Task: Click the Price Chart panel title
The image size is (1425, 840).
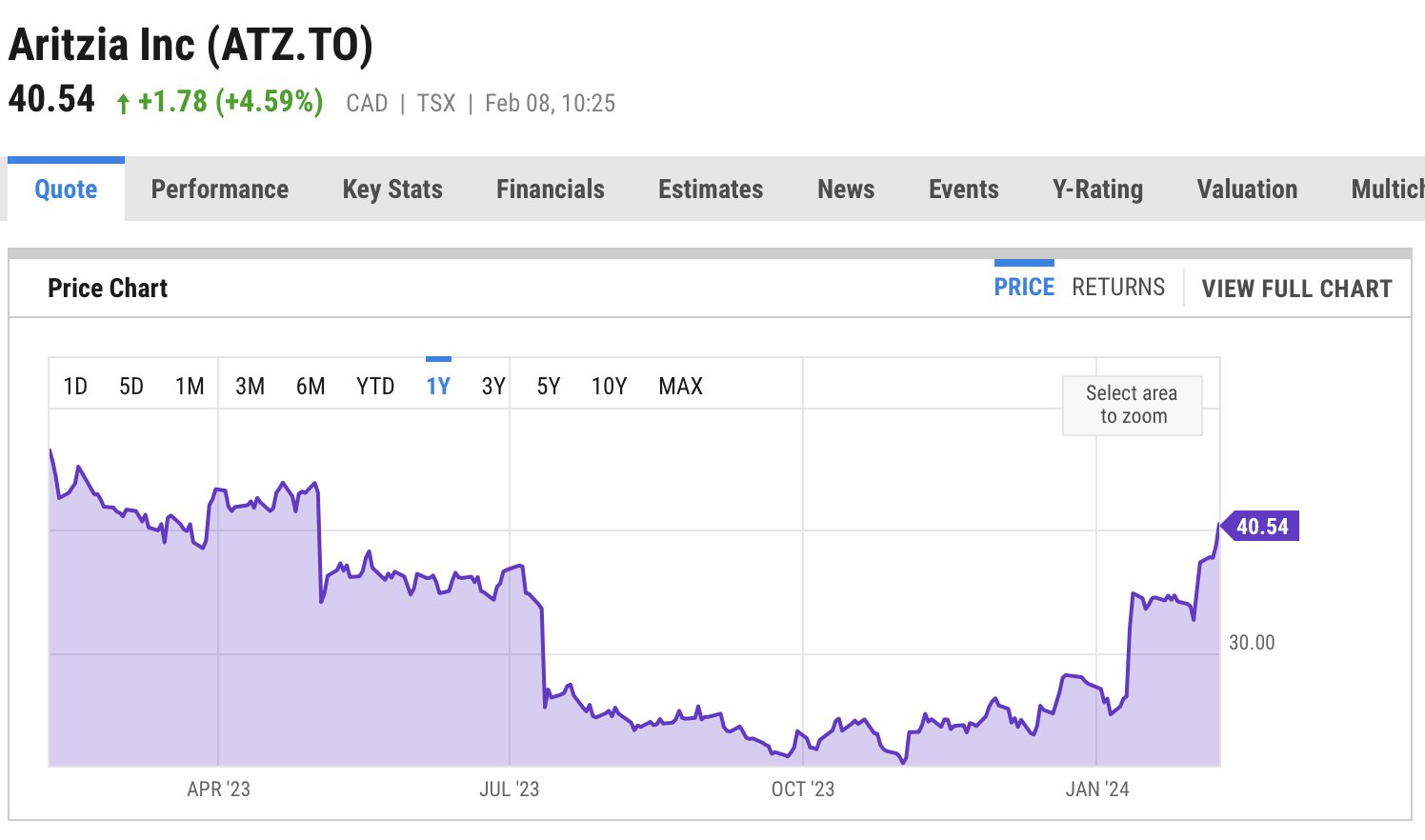Action: pos(108,289)
